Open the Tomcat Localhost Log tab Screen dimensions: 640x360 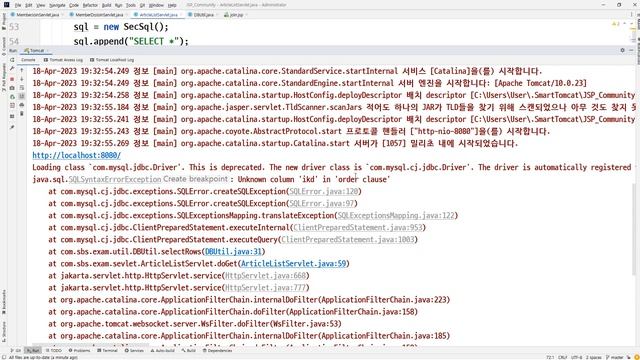[x=112, y=60]
